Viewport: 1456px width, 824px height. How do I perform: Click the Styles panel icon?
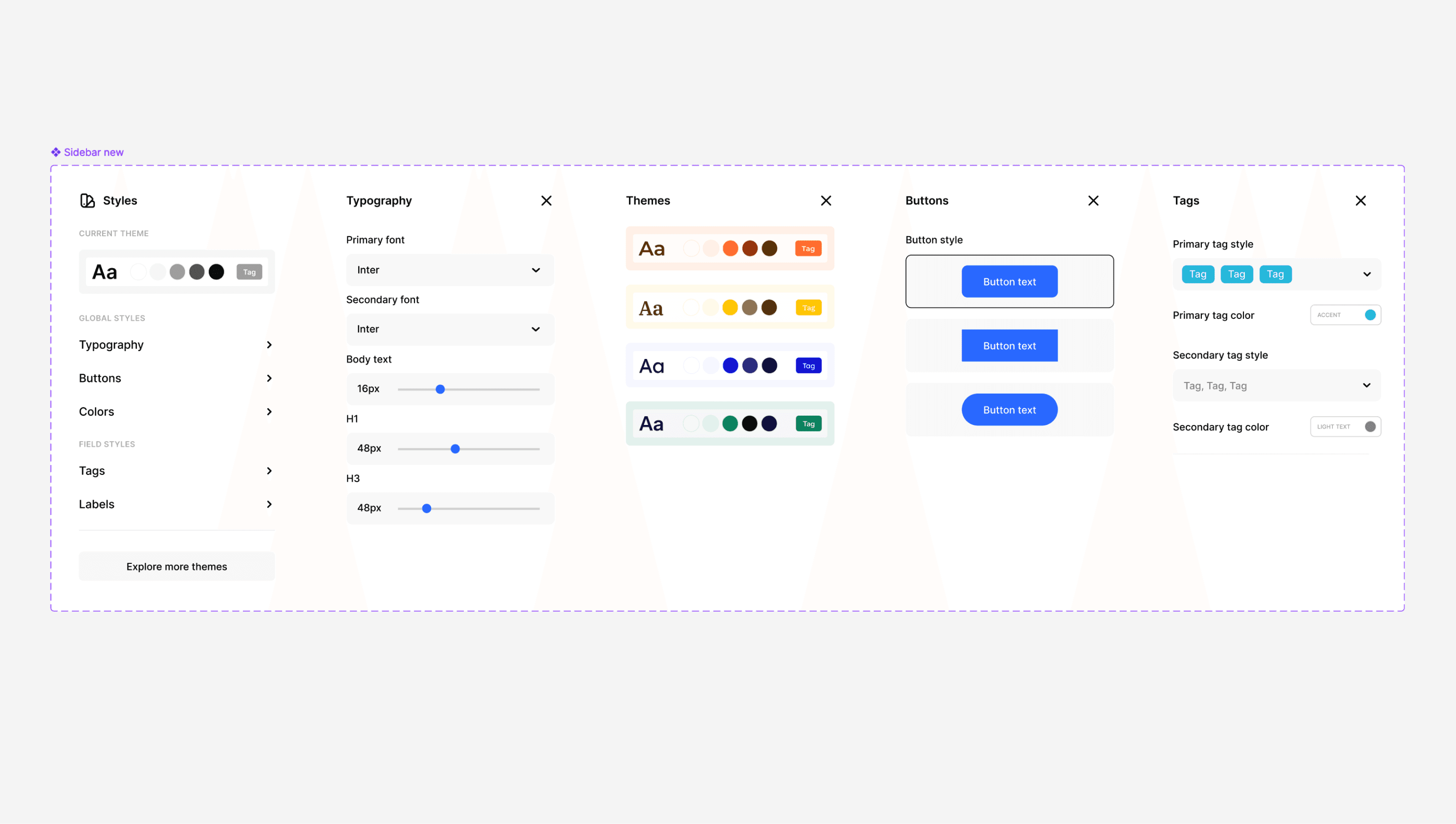[87, 200]
